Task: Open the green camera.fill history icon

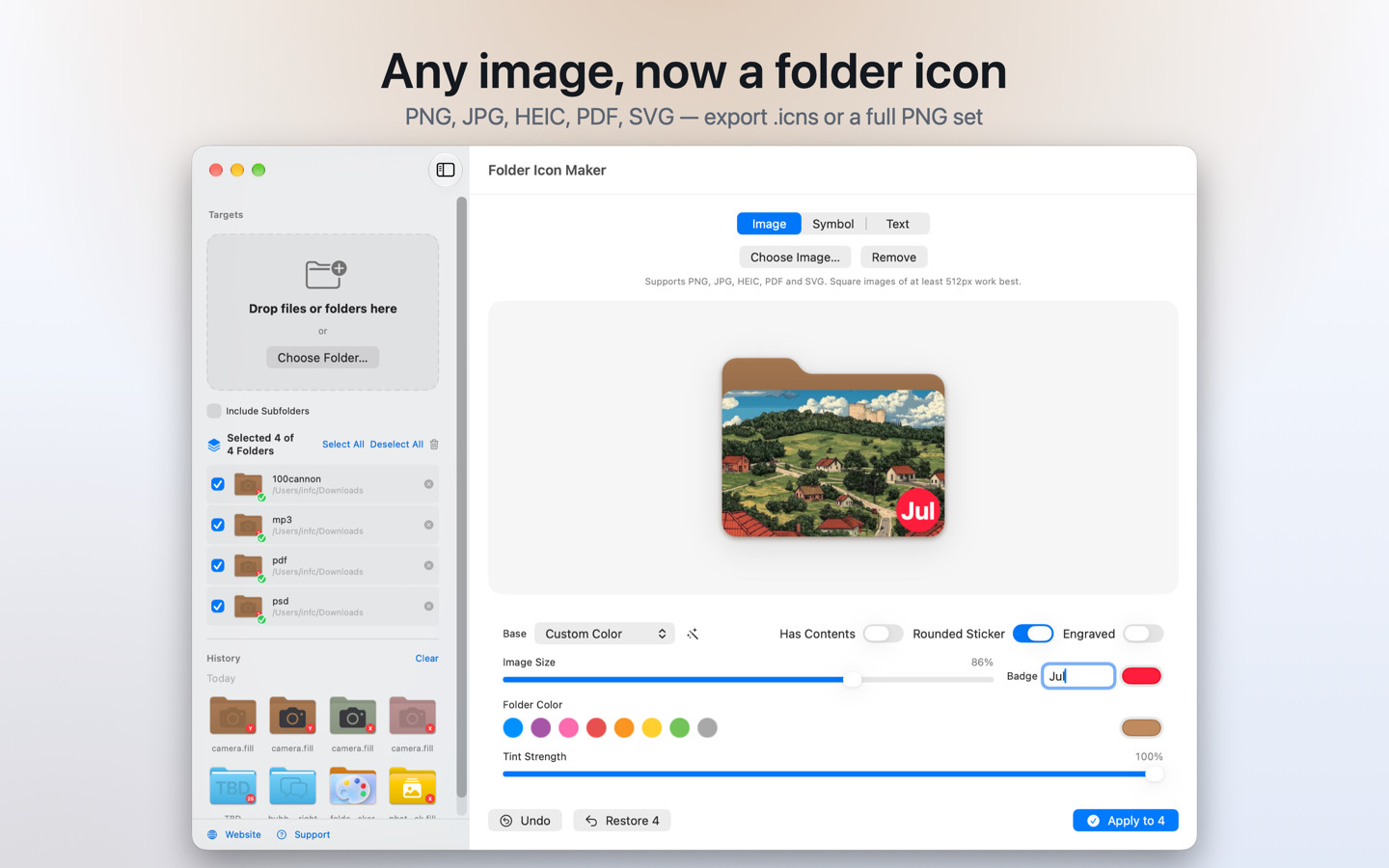Action: click(x=352, y=716)
